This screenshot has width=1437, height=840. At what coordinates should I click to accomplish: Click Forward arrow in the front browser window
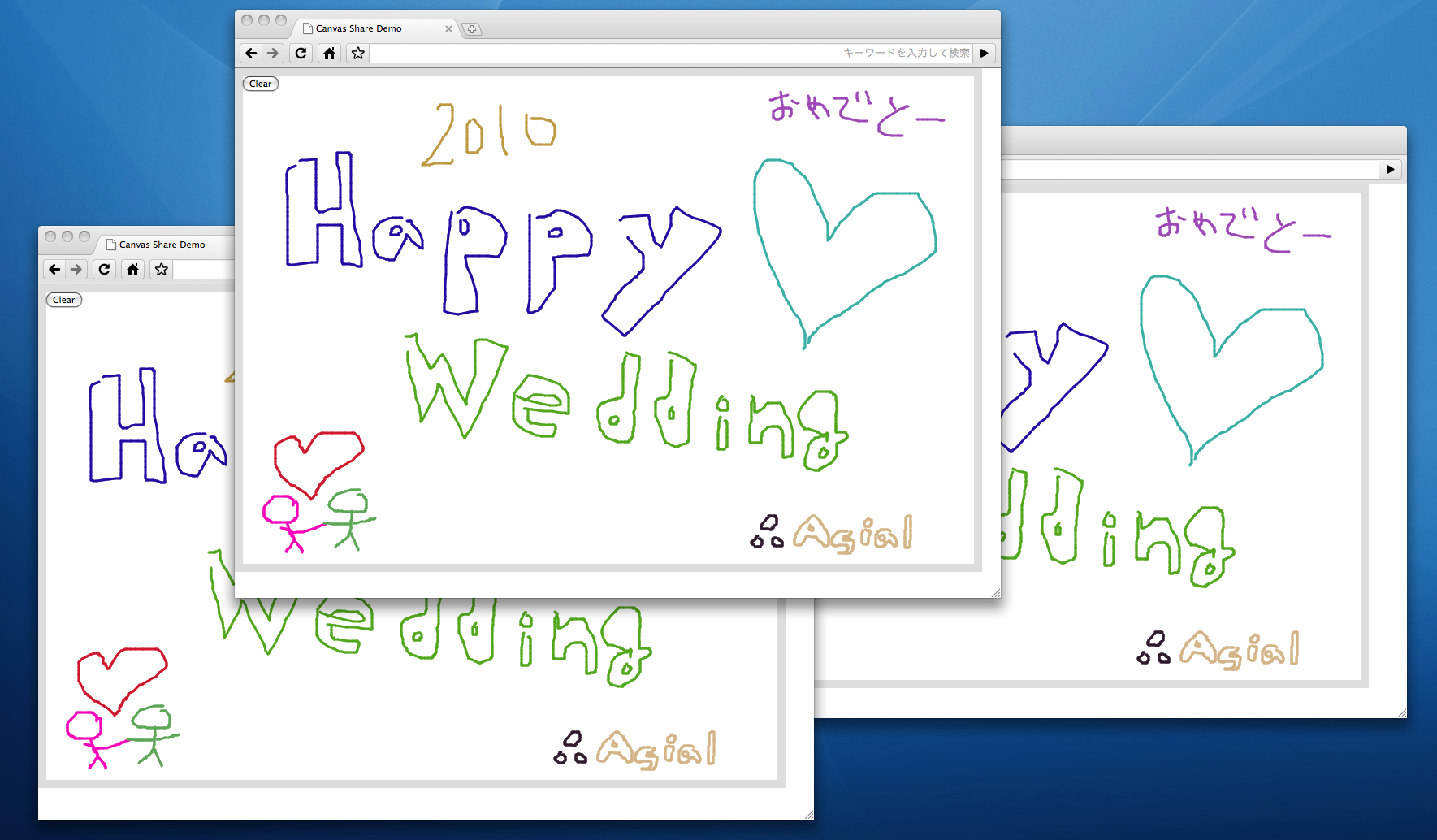click(273, 54)
